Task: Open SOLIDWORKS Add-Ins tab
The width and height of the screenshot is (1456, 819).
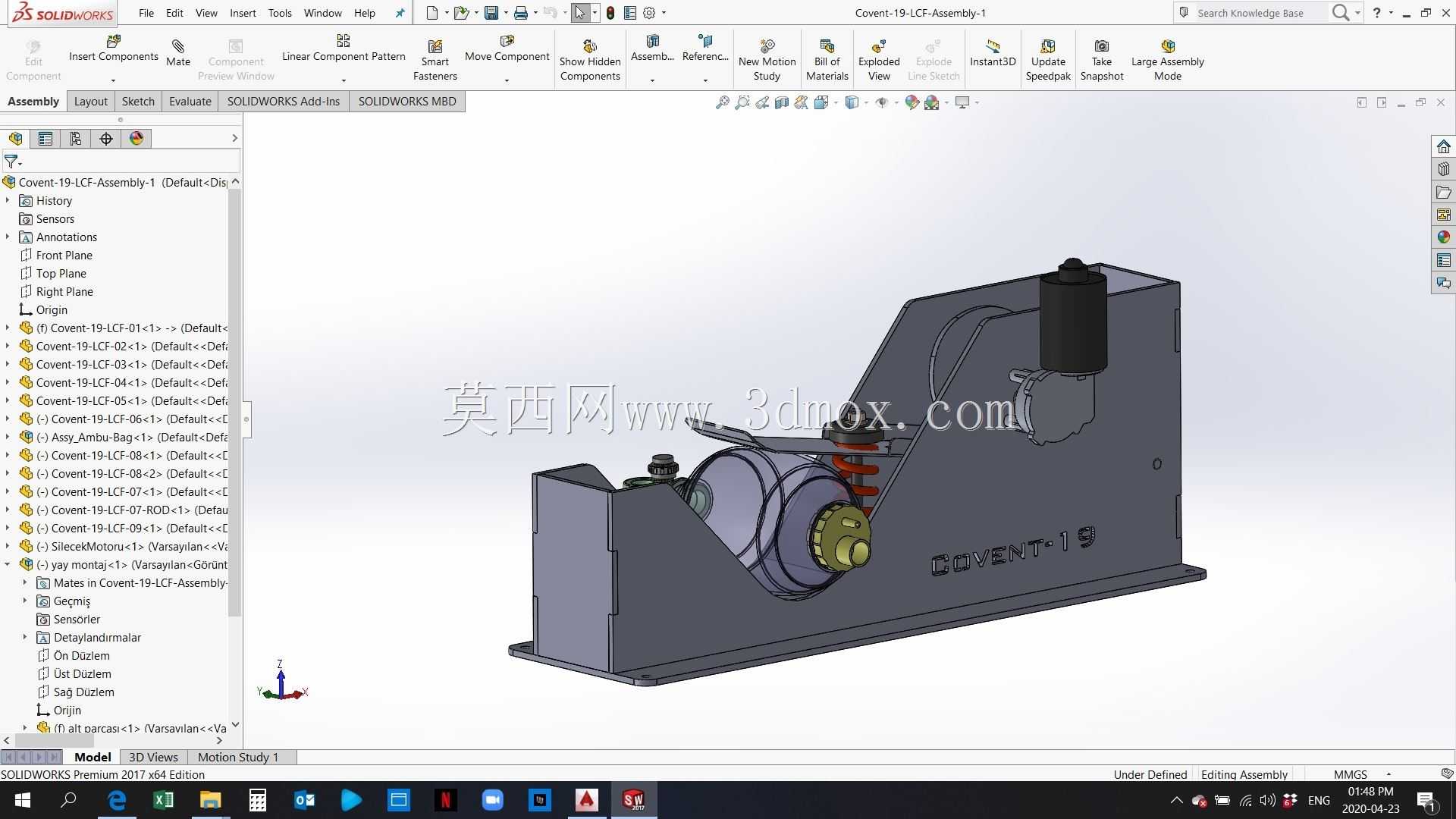Action: (x=283, y=102)
